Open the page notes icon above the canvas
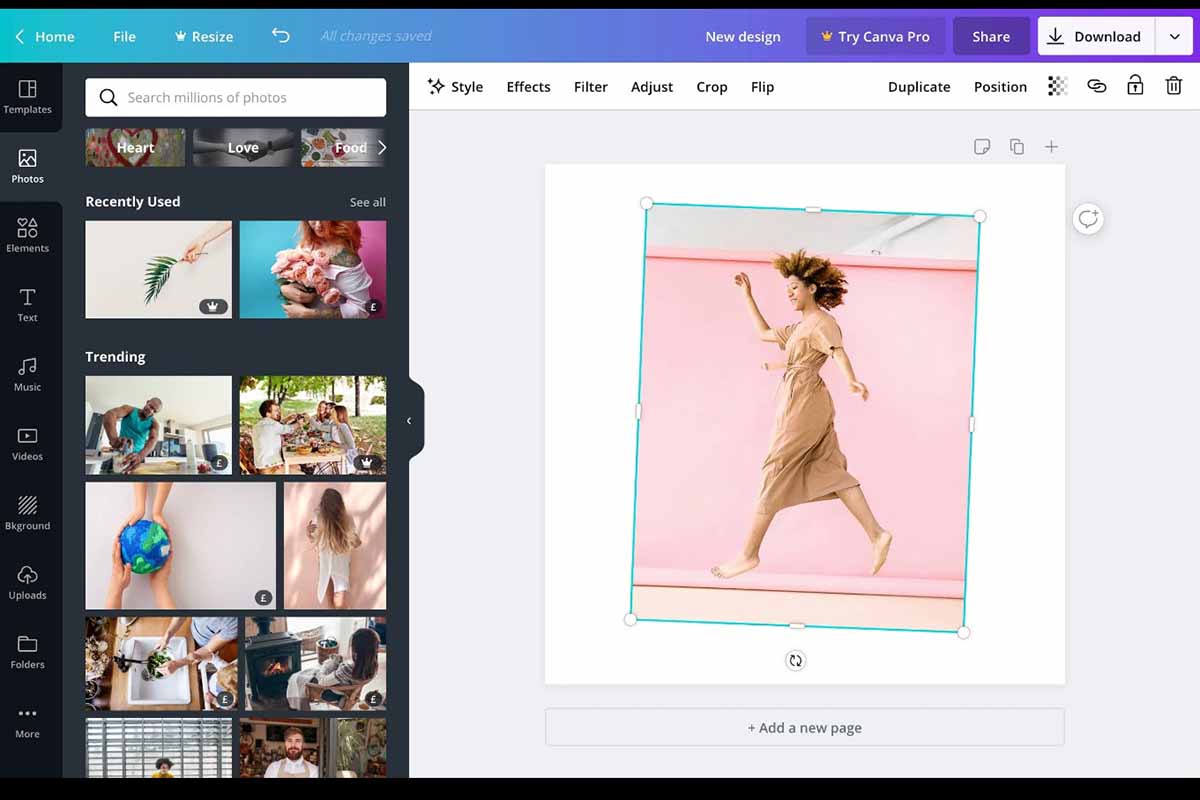Screen dimensions: 1200x800 click(x=982, y=147)
